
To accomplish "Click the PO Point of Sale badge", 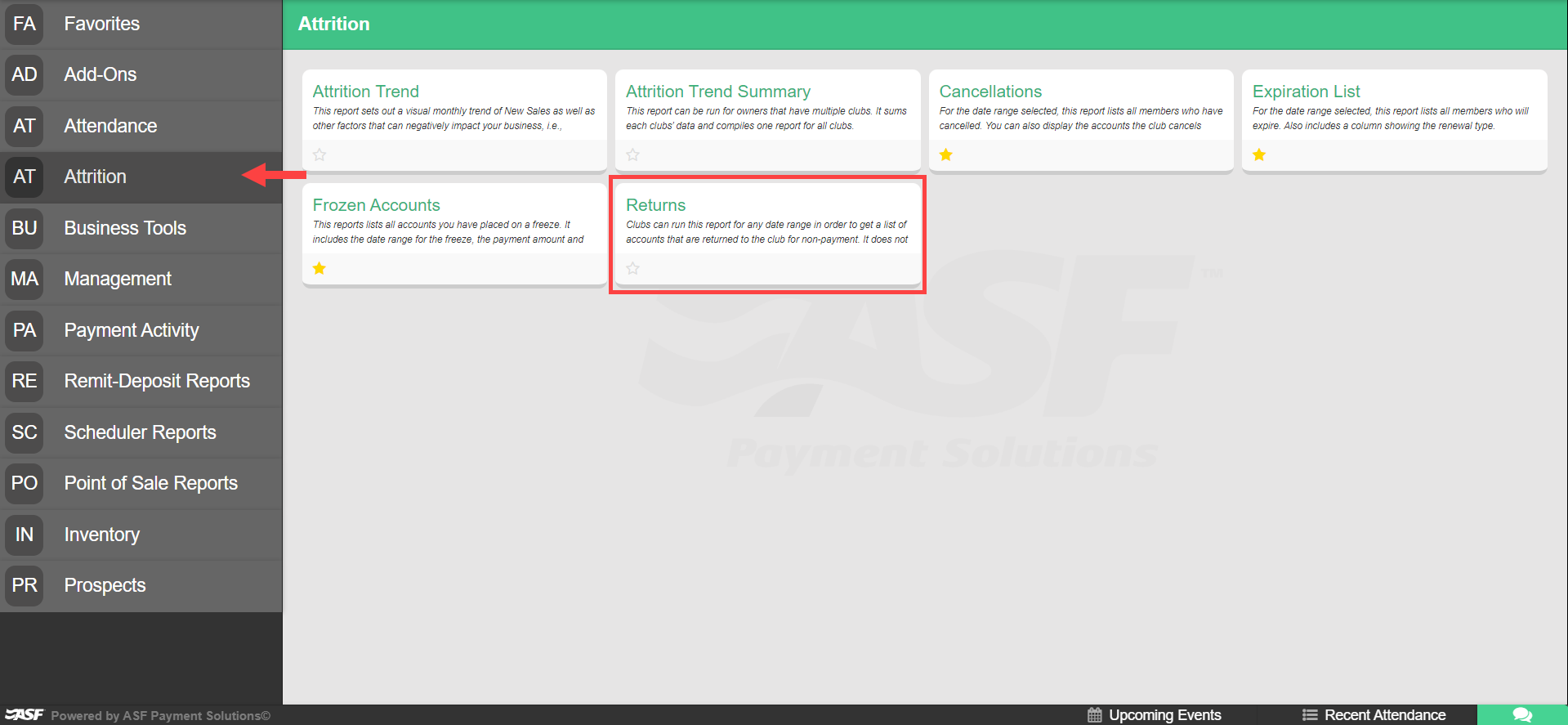I will (x=24, y=483).
